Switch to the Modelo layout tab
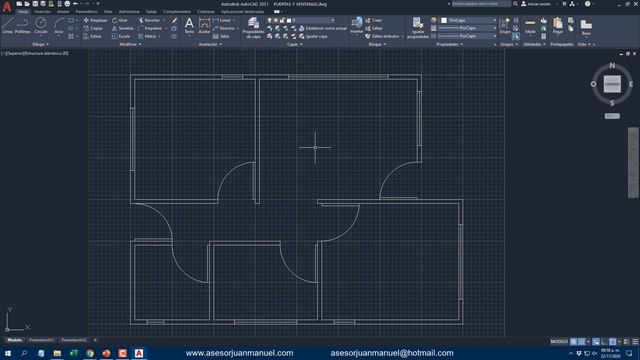This screenshot has width=640, height=360. pos(15,340)
